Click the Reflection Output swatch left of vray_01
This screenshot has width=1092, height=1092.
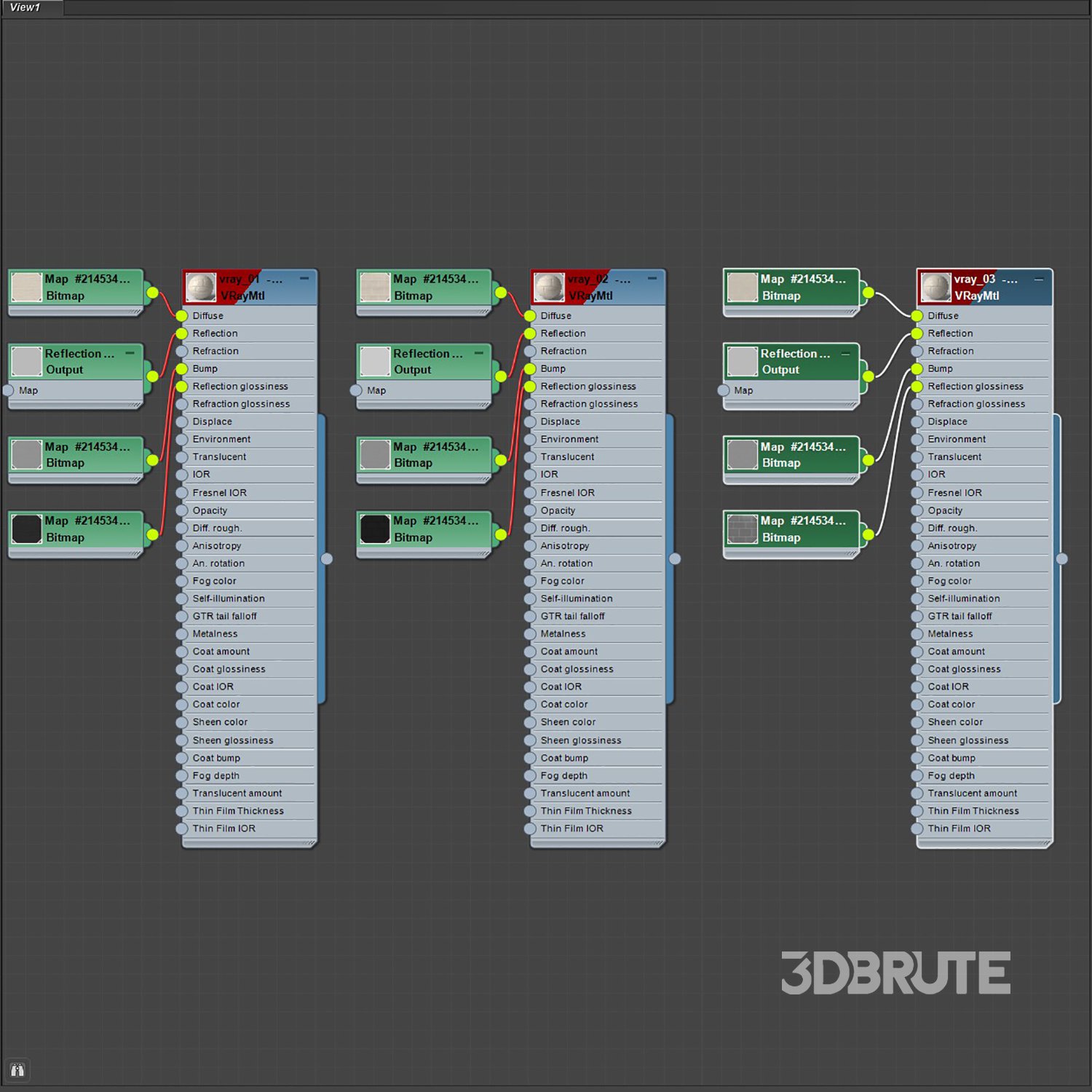coord(27,362)
